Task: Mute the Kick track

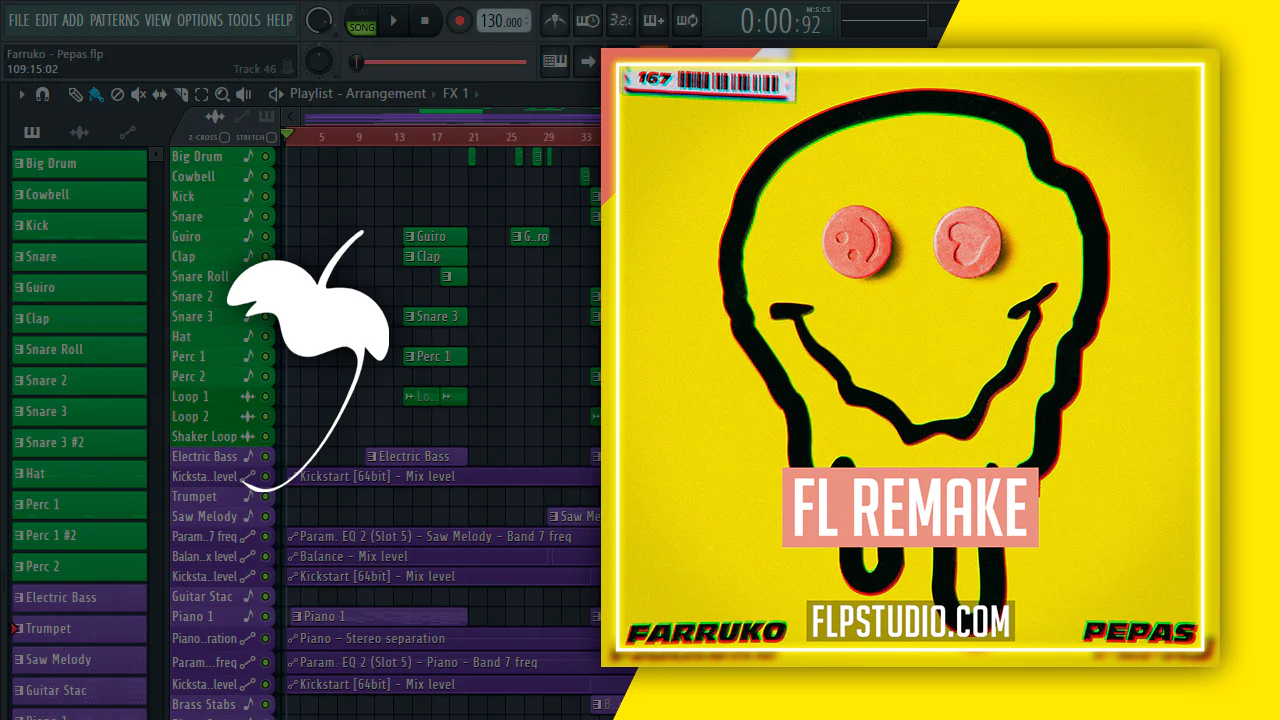Action: [265, 197]
